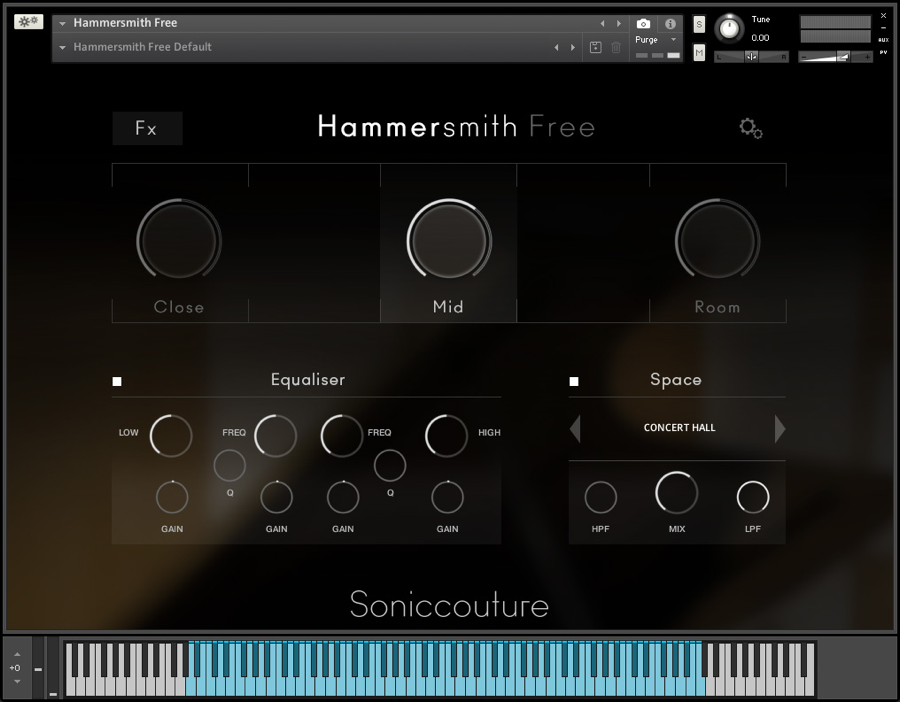This screenshot has width=900, height=702.
Task: Select next reverb space with right arrow
Action: coord(779,429)
